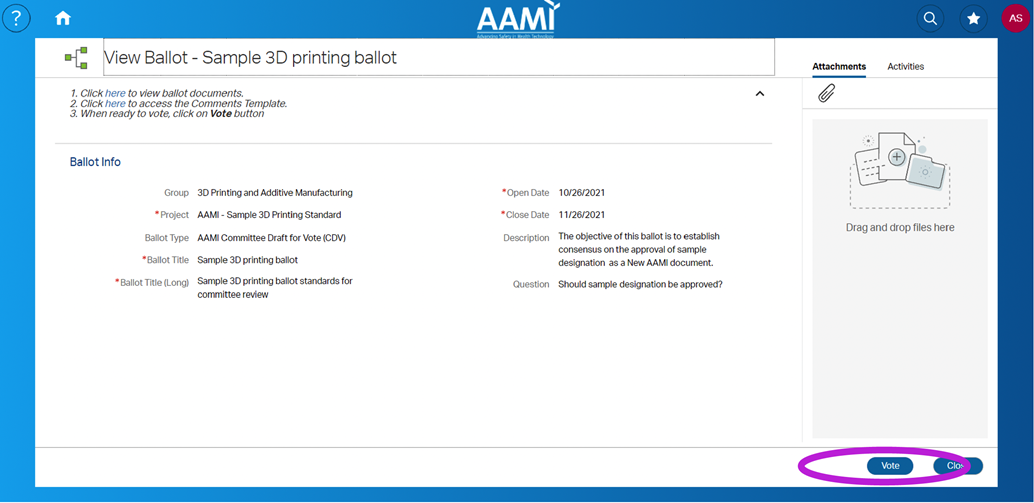Select the View Ballot title field
1034x503 pixels.
pyautogui.click(x=439, y=57)
